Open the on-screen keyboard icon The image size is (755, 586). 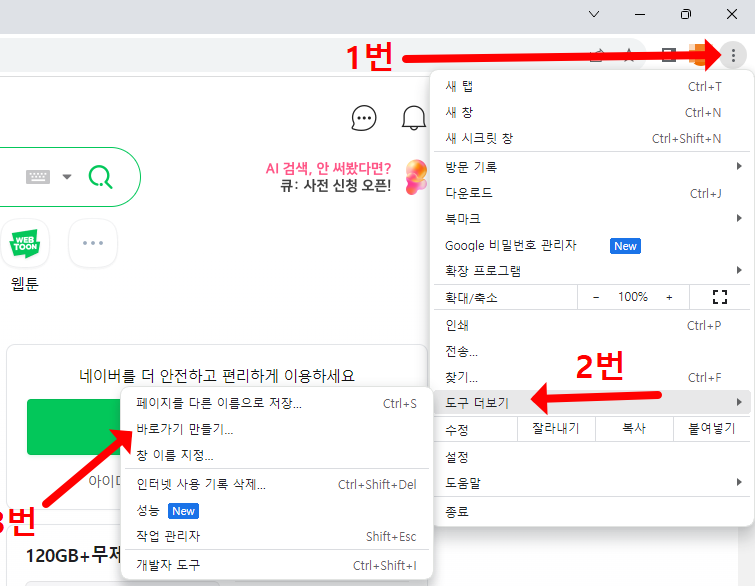(x=38, y=177)
